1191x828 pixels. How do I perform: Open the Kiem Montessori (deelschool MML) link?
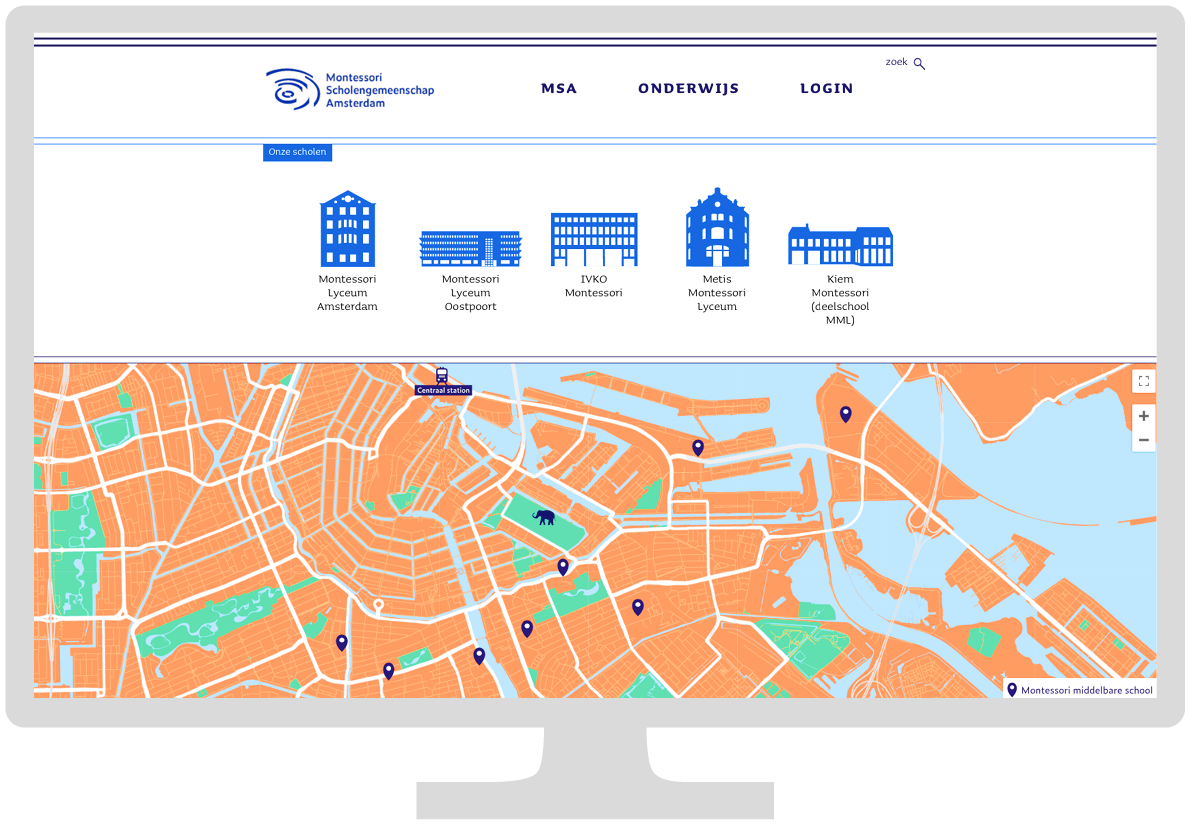[x=840, y=300]
